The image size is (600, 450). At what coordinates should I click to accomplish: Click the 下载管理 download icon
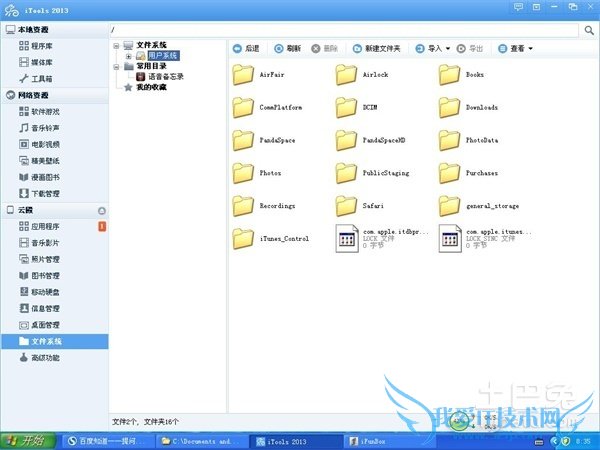(24, 193)
